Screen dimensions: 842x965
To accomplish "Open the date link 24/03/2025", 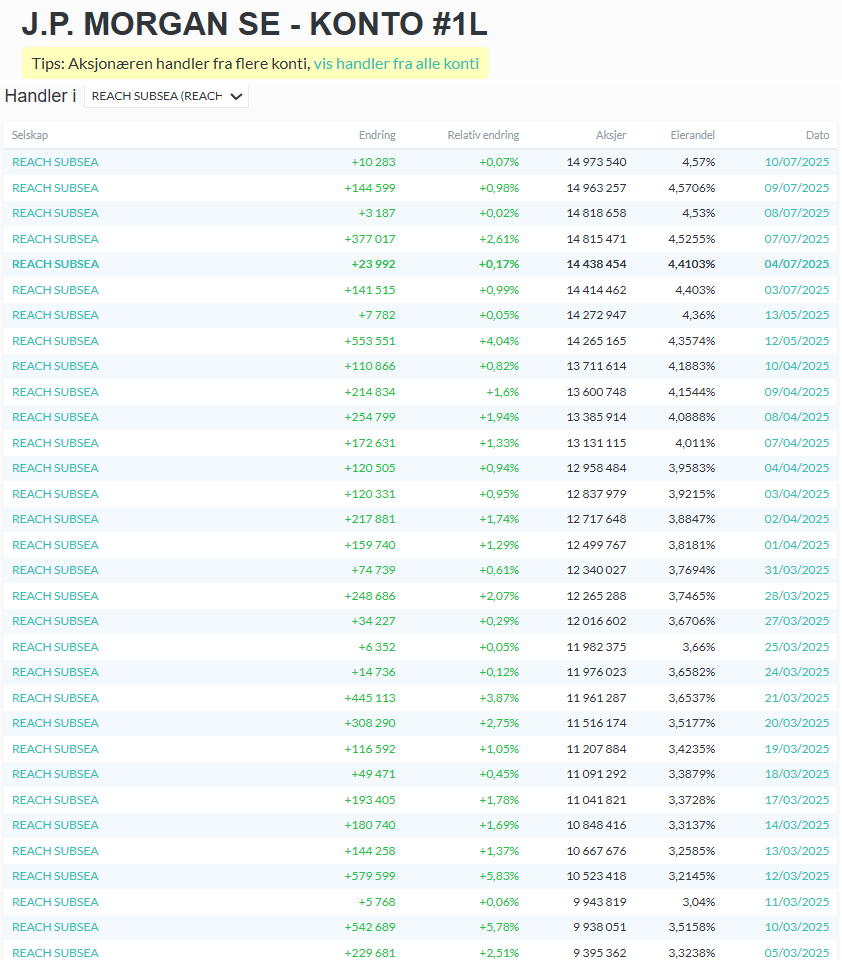I will (796, 673).
